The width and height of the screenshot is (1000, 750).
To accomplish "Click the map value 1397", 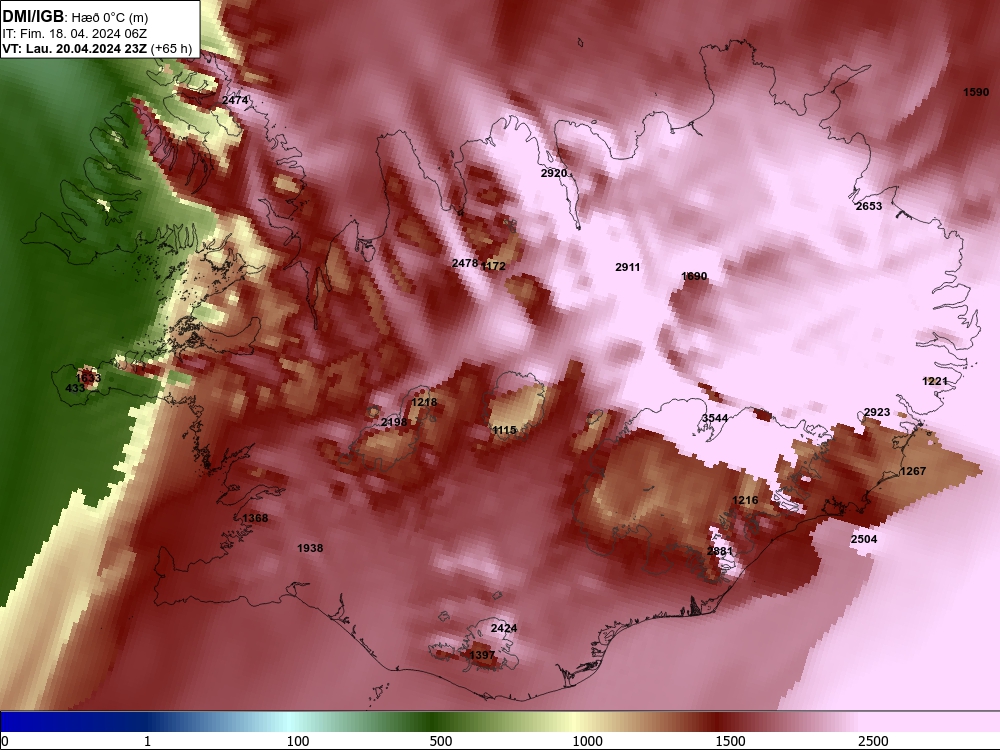I will coord(482,655).
